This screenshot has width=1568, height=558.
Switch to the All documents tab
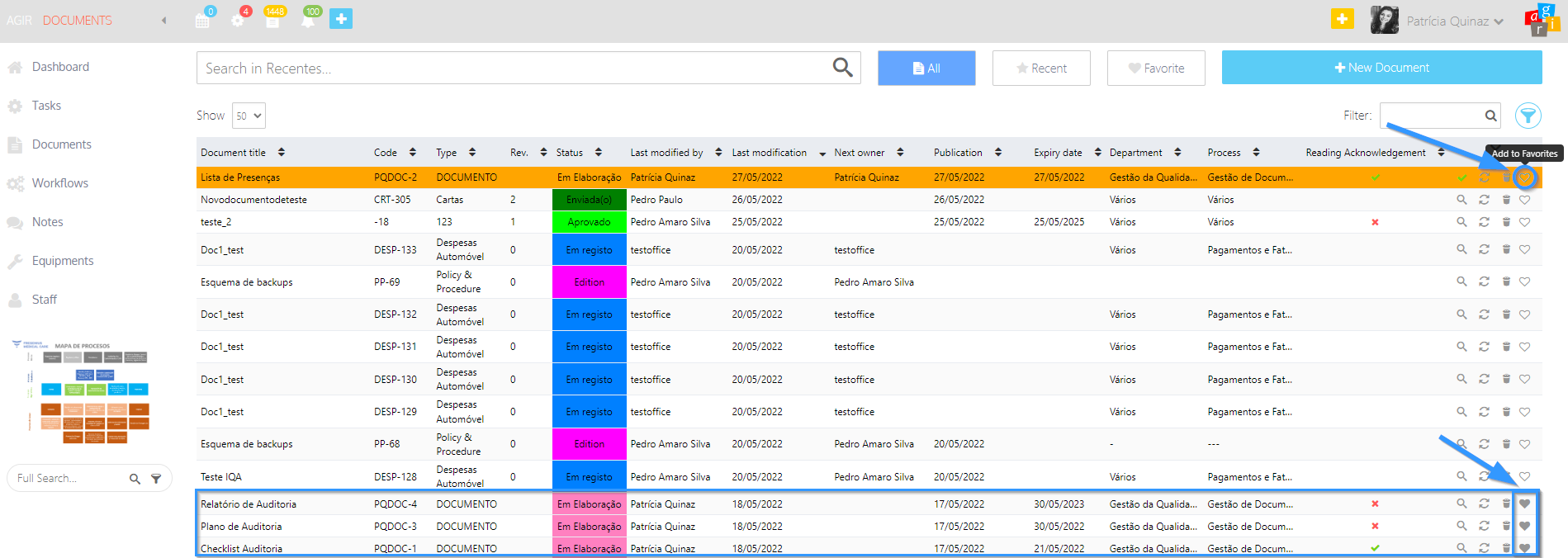[926, 68]
